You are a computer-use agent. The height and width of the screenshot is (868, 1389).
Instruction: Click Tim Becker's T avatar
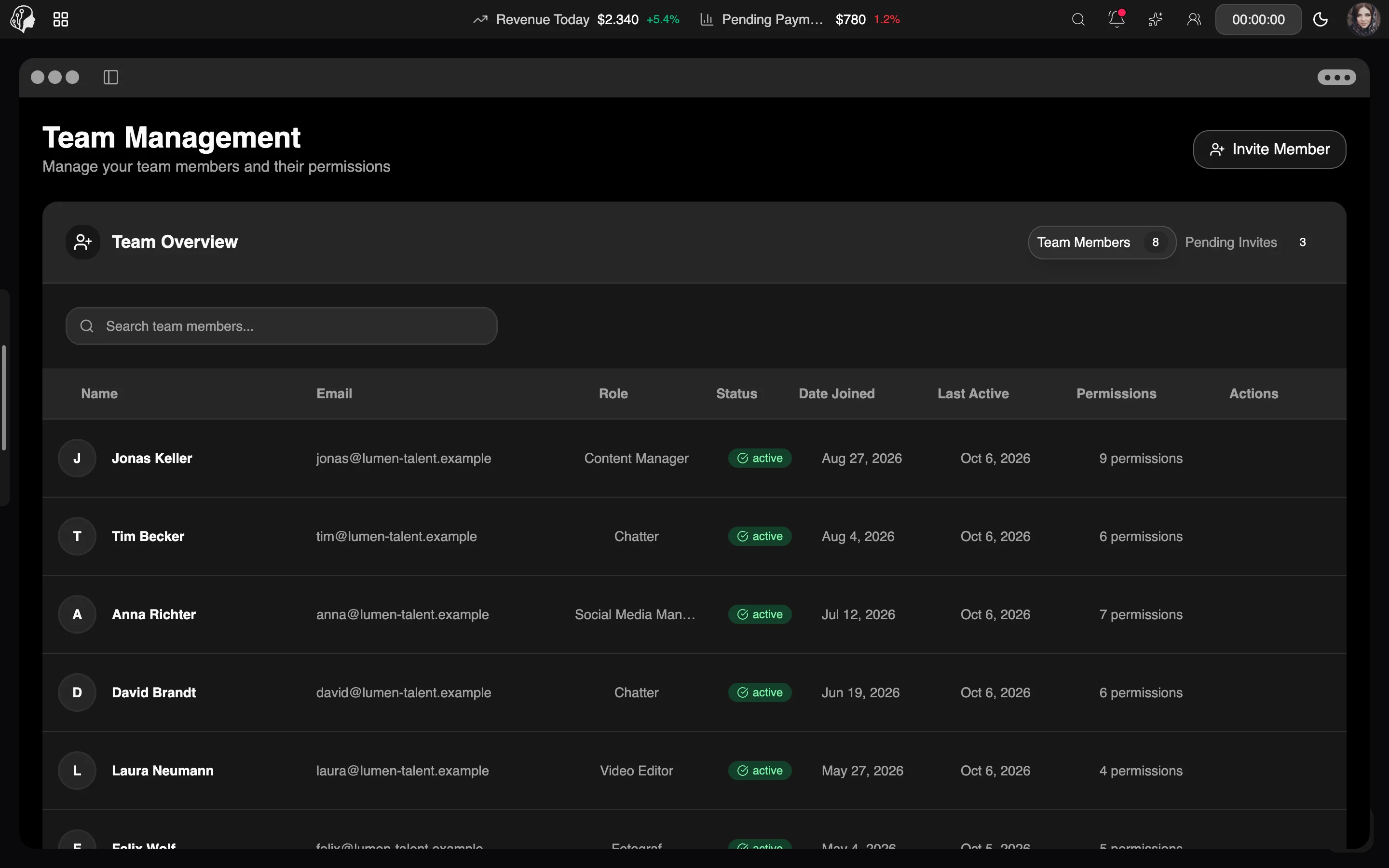coord(77,536)
